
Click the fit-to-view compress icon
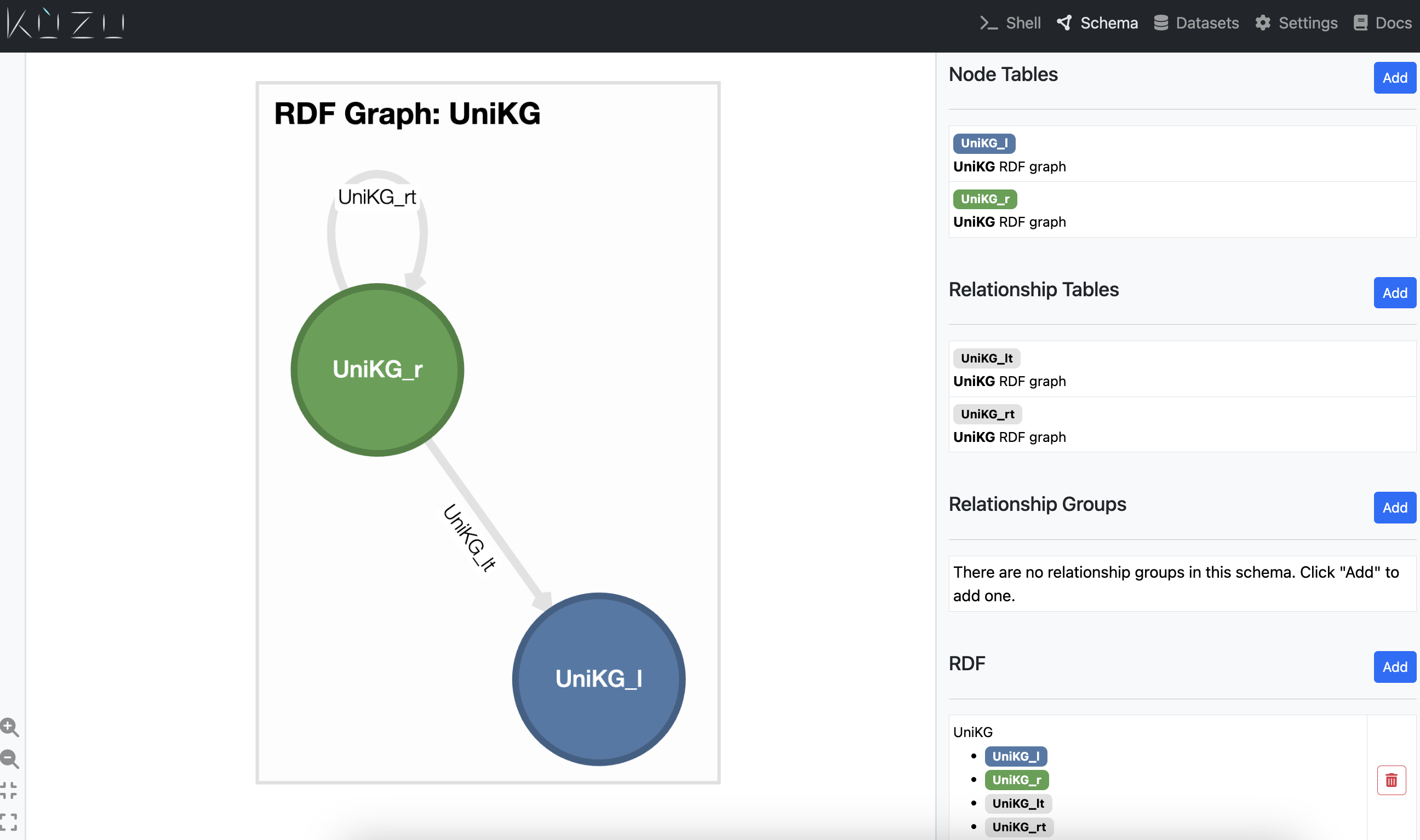tap(9, 790)
